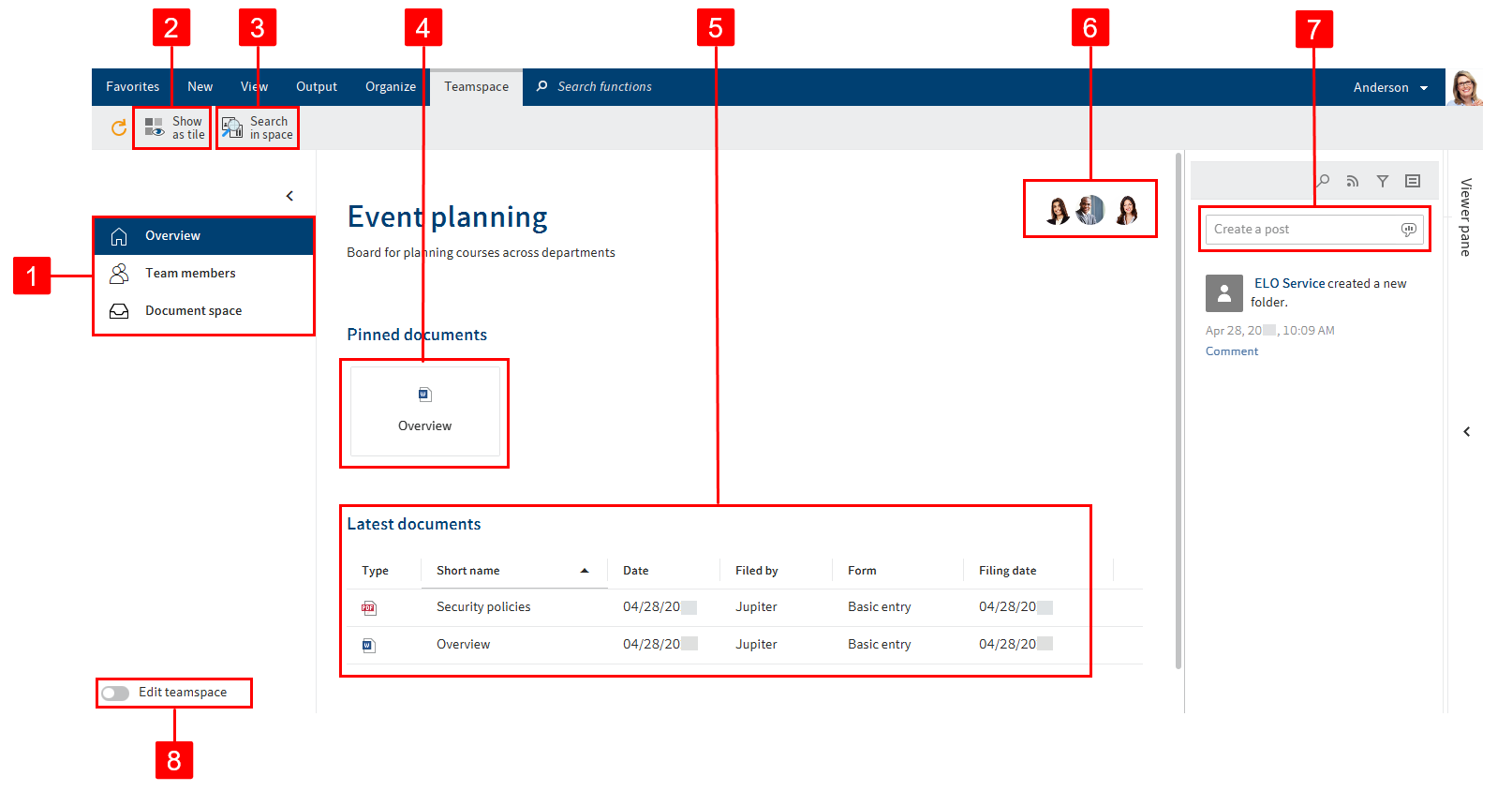1512x791 pixels.
Task: Click the first team member avatar
Action: pyautogui.click(x=1058, y=210)
